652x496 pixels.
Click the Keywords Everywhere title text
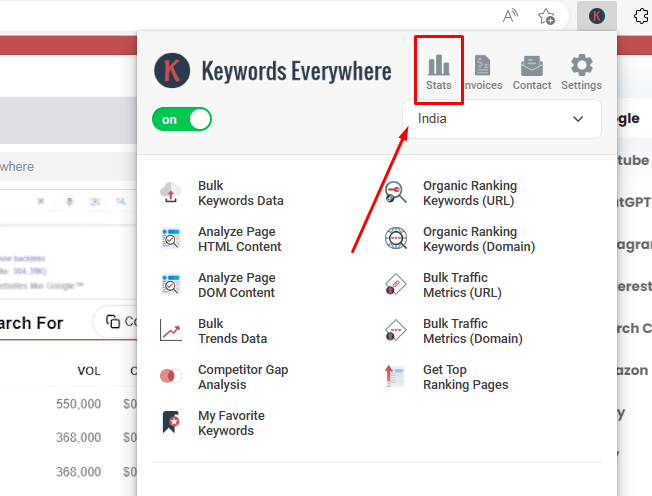click(x=296, y=71)
